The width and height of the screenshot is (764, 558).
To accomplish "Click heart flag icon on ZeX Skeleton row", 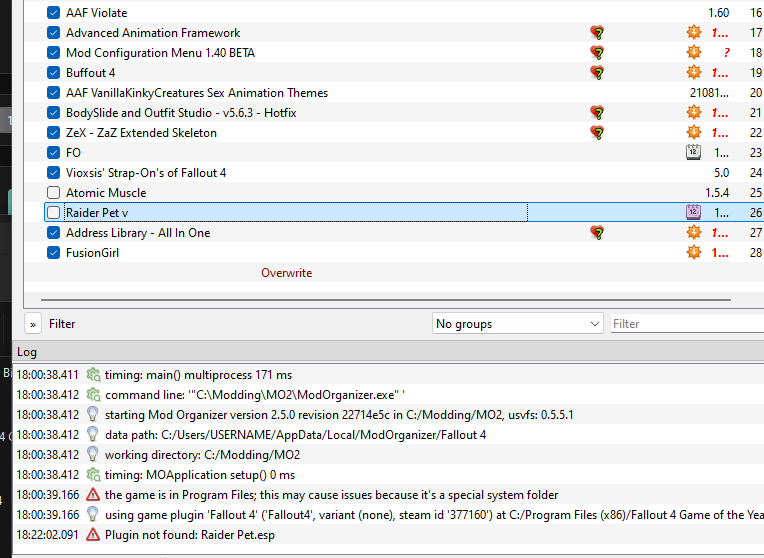I will [597, 133].
